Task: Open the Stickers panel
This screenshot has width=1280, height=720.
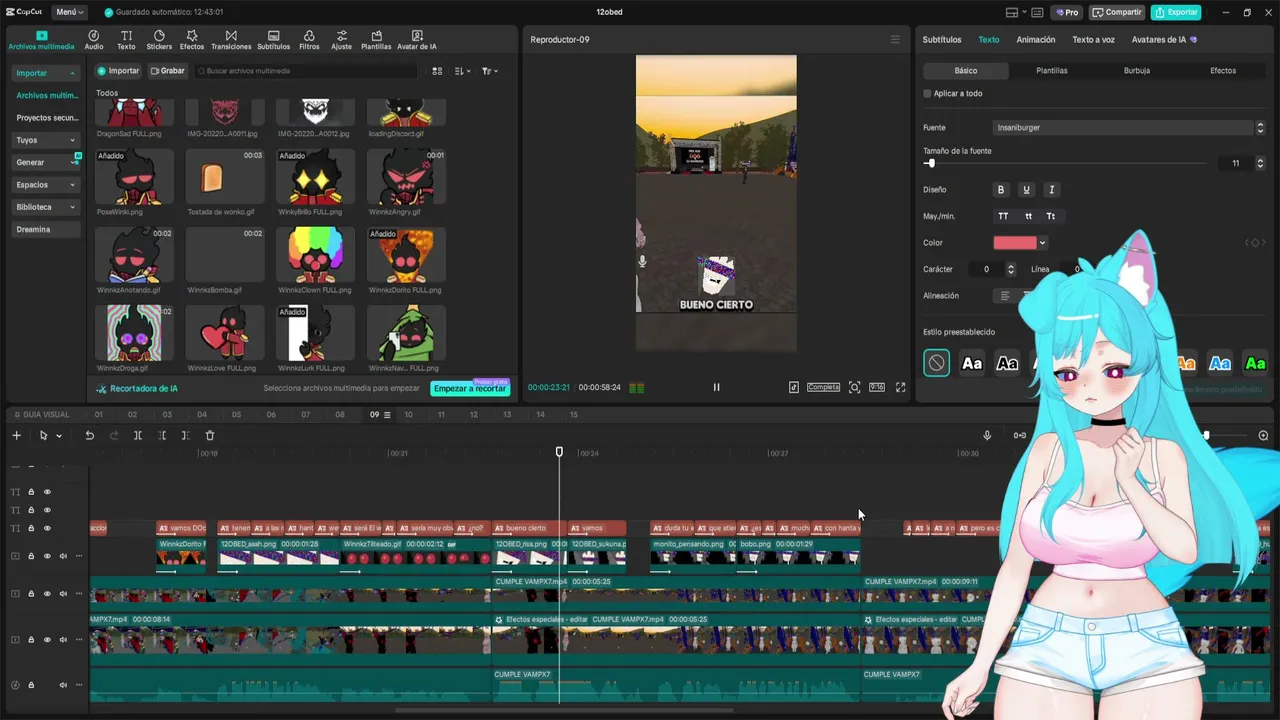Action: tap(159, 40)
